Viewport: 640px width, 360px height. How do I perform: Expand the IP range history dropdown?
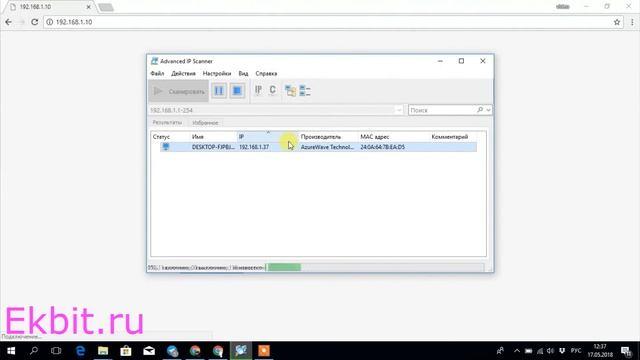coord(399,110)
